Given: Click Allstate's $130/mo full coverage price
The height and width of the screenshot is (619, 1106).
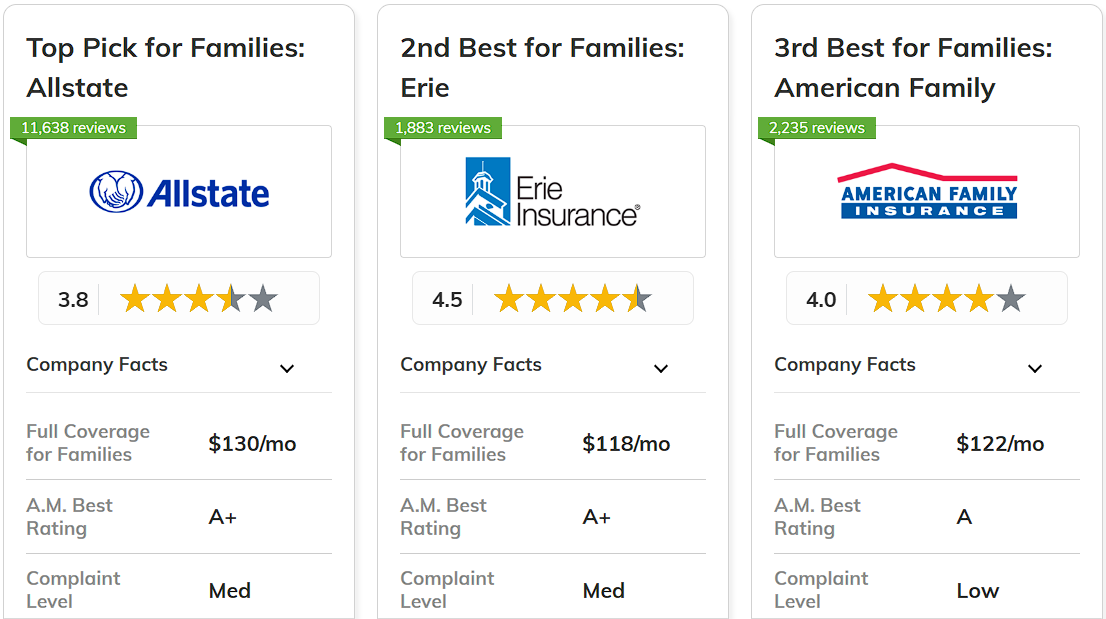Looking at the screenshot, I should click(253, 443).
